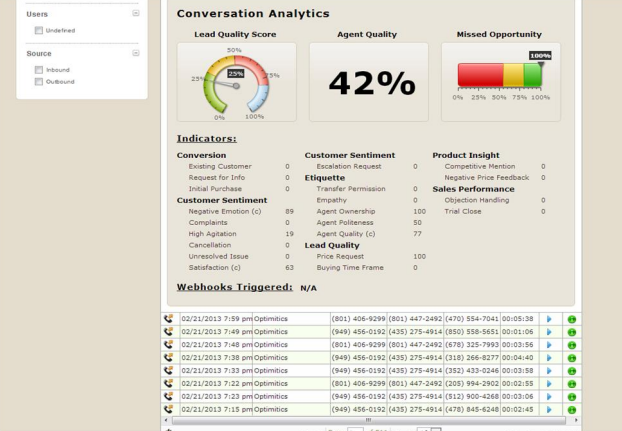This screenshot has width=622, height=431.
Task: Play the recording of the 7:22 pm call
Action: point(549,384)
